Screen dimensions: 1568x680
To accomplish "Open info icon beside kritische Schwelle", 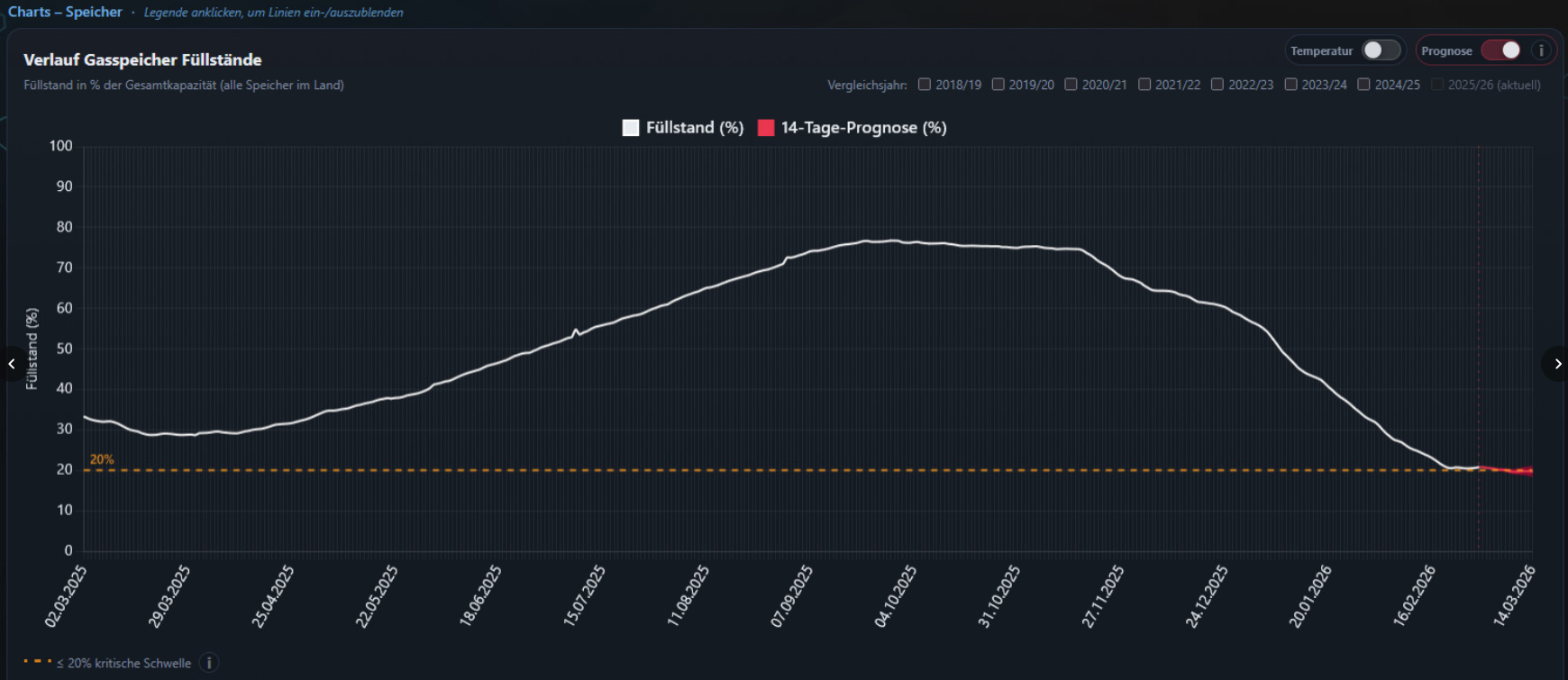I will 209,663.
